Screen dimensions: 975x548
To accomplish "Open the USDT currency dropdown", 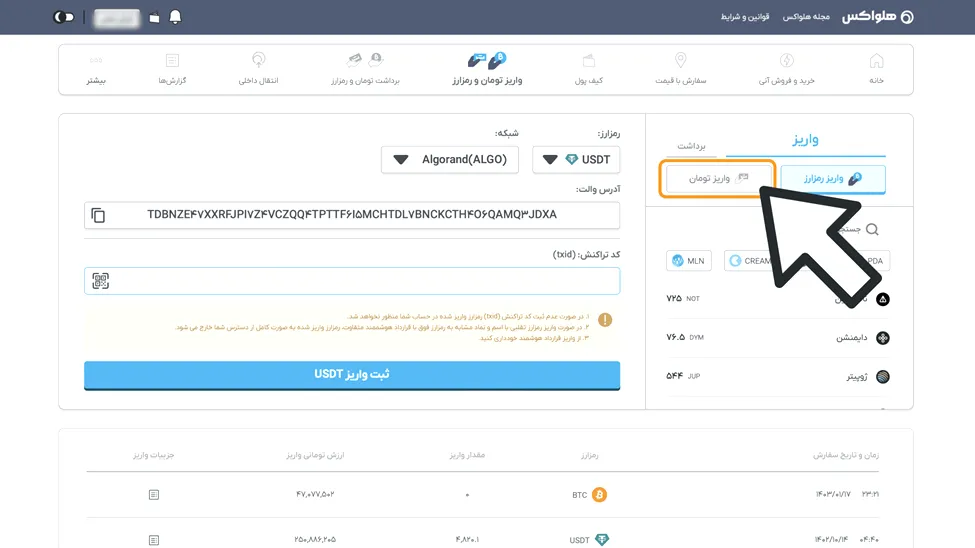I will pyautogui.click(x=576, y=160).
